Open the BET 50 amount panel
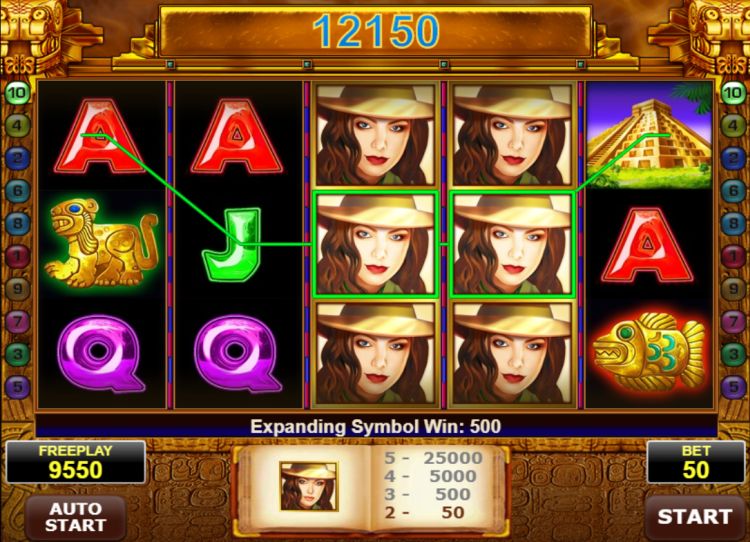 click(x=695, y=462)
